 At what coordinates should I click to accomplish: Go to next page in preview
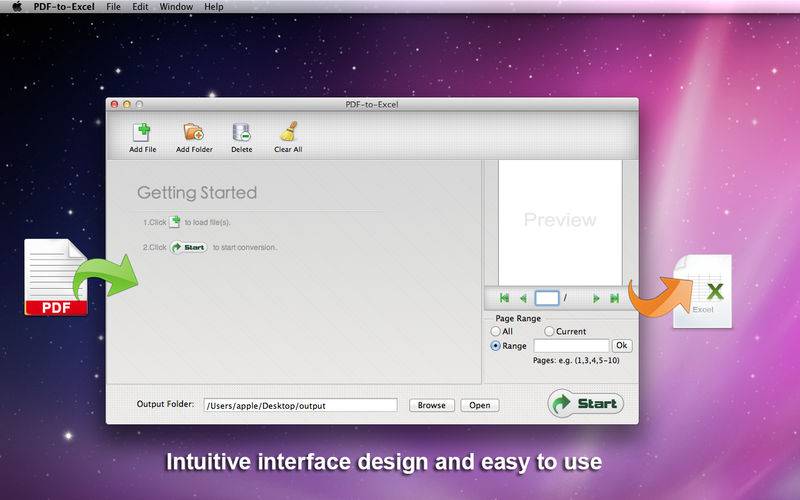596,298
